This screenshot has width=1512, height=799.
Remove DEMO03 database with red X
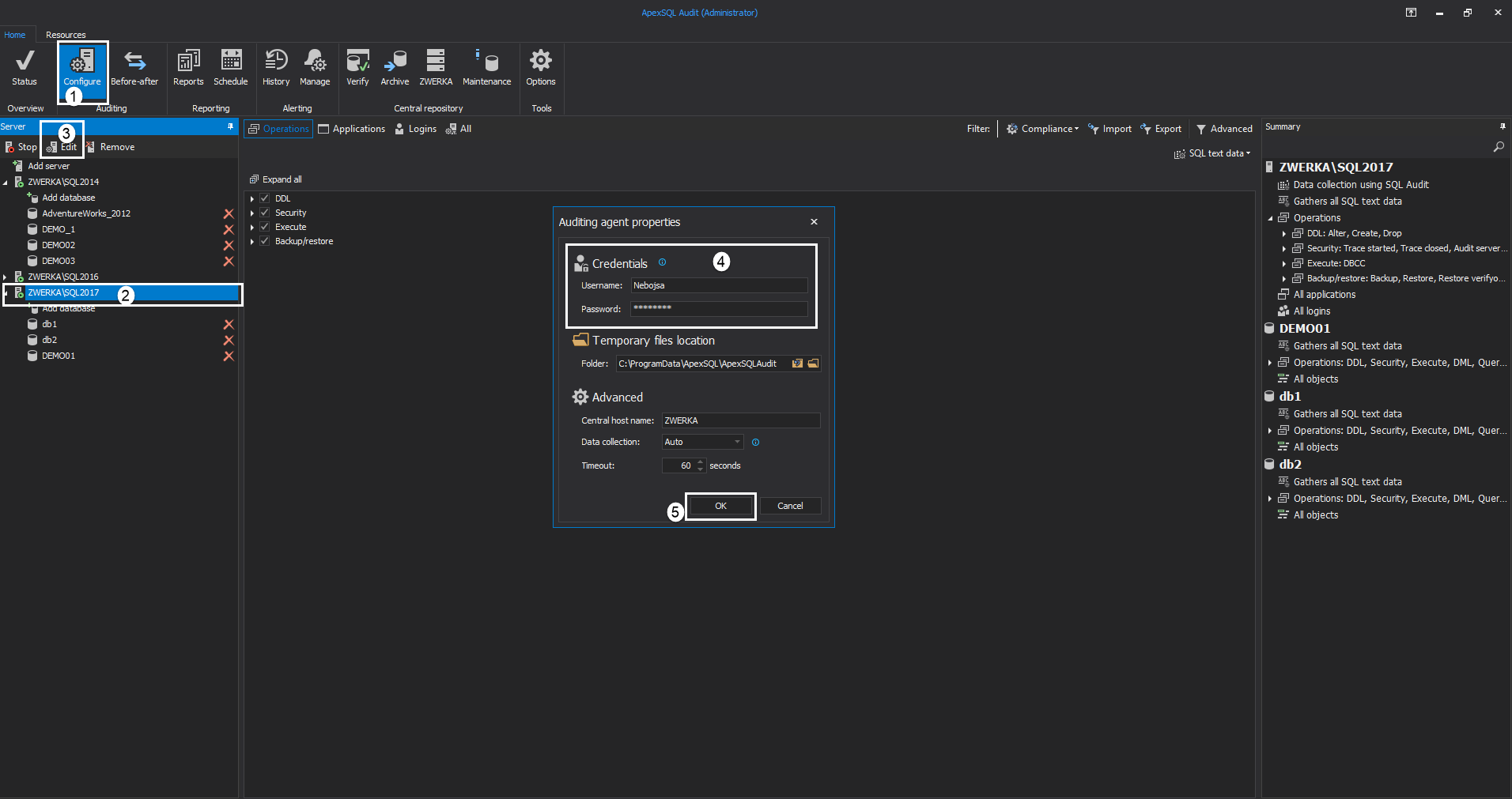pos(229,261)
